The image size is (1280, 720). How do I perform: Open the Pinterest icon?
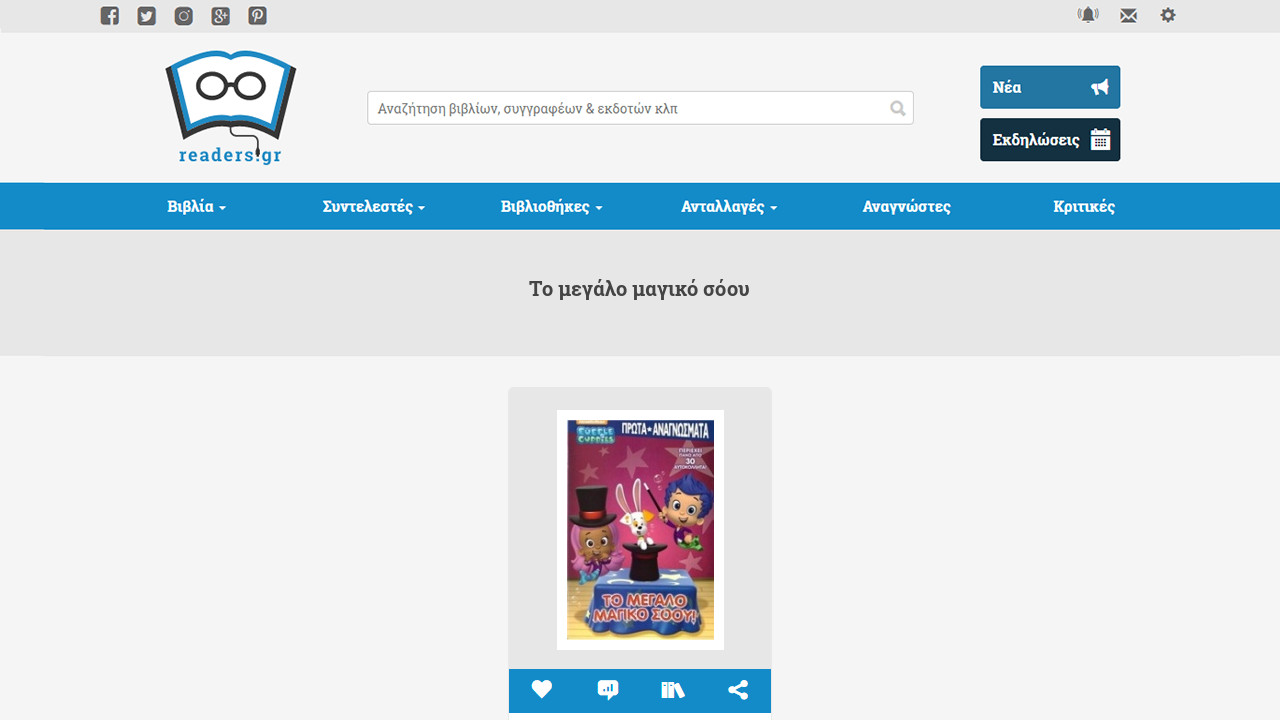[258, 16]
